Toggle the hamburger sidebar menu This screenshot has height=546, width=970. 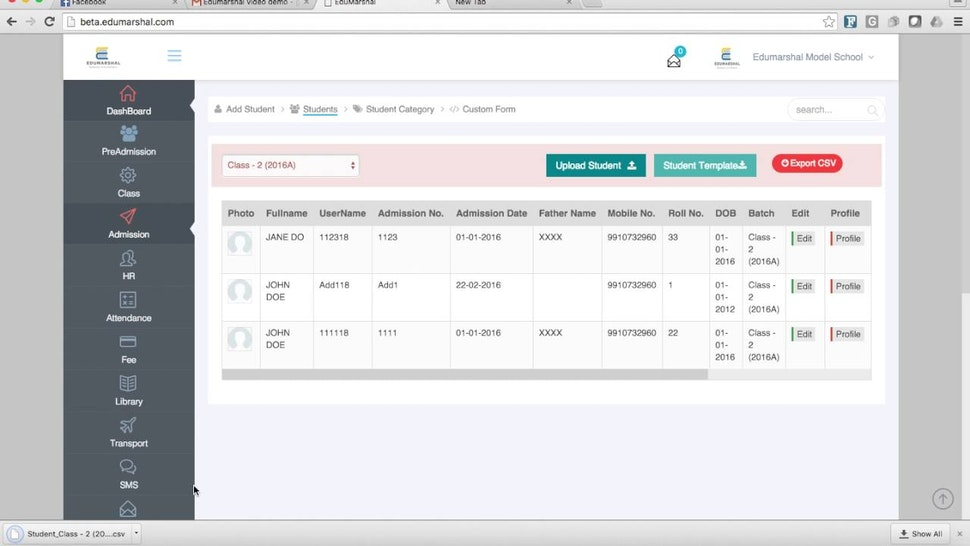tap(174, 56)
